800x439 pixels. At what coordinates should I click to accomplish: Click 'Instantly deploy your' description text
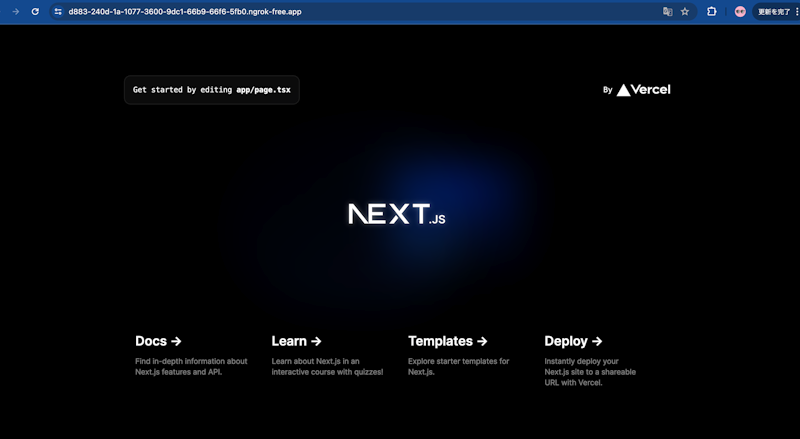tap(581, 361)
